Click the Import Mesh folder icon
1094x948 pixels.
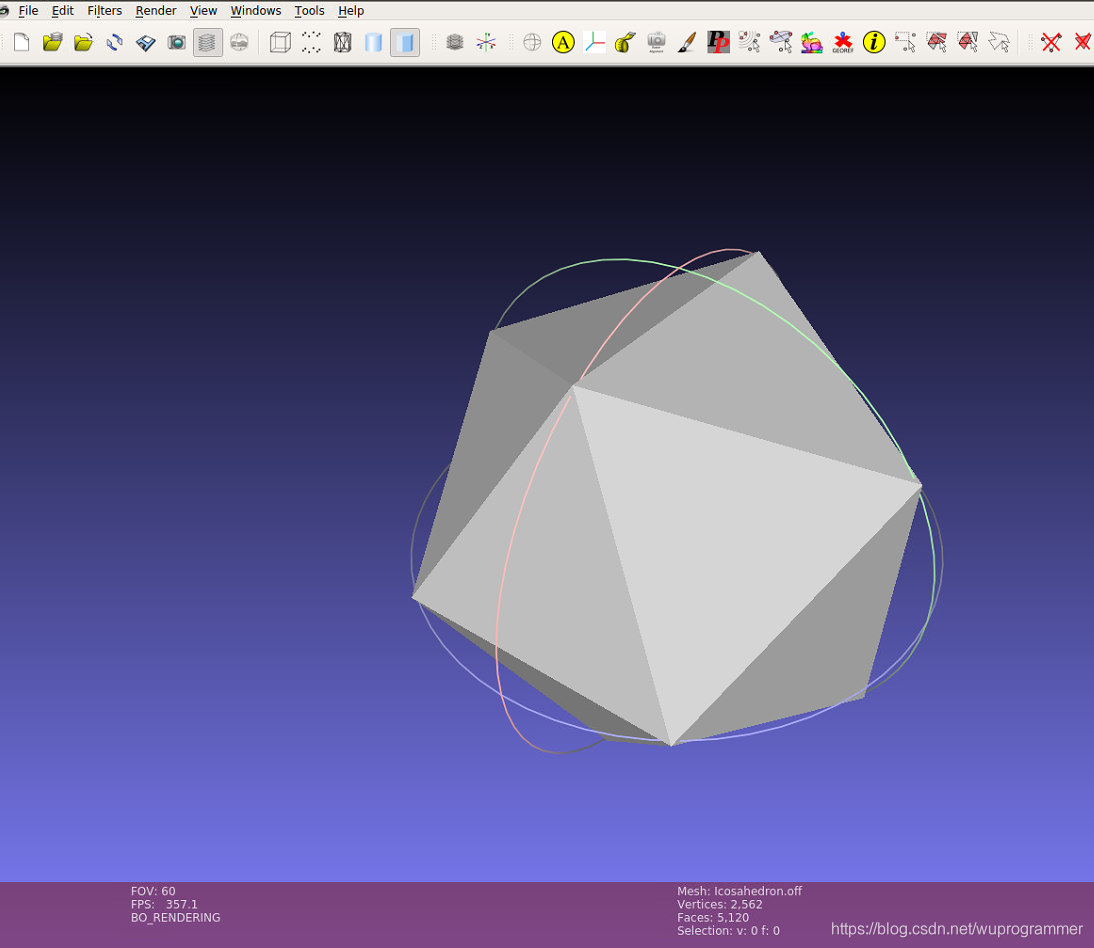point(84,43)
